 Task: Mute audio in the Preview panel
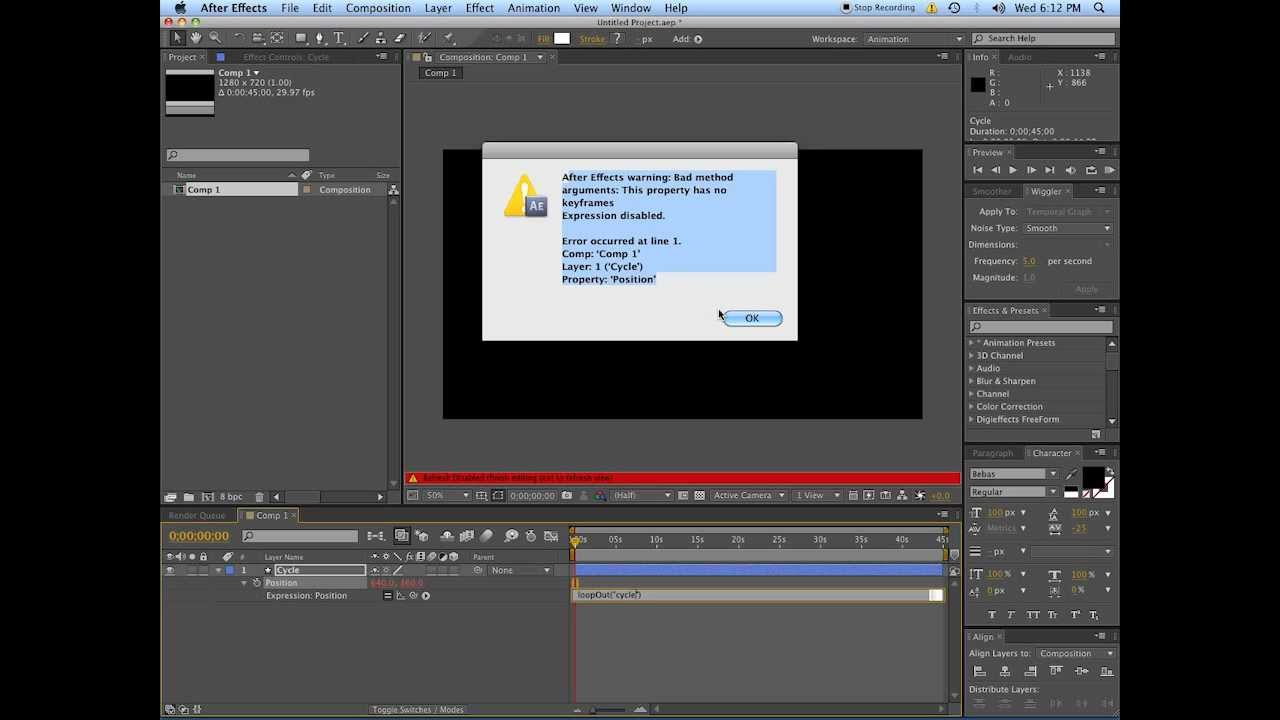[1071, 170]
